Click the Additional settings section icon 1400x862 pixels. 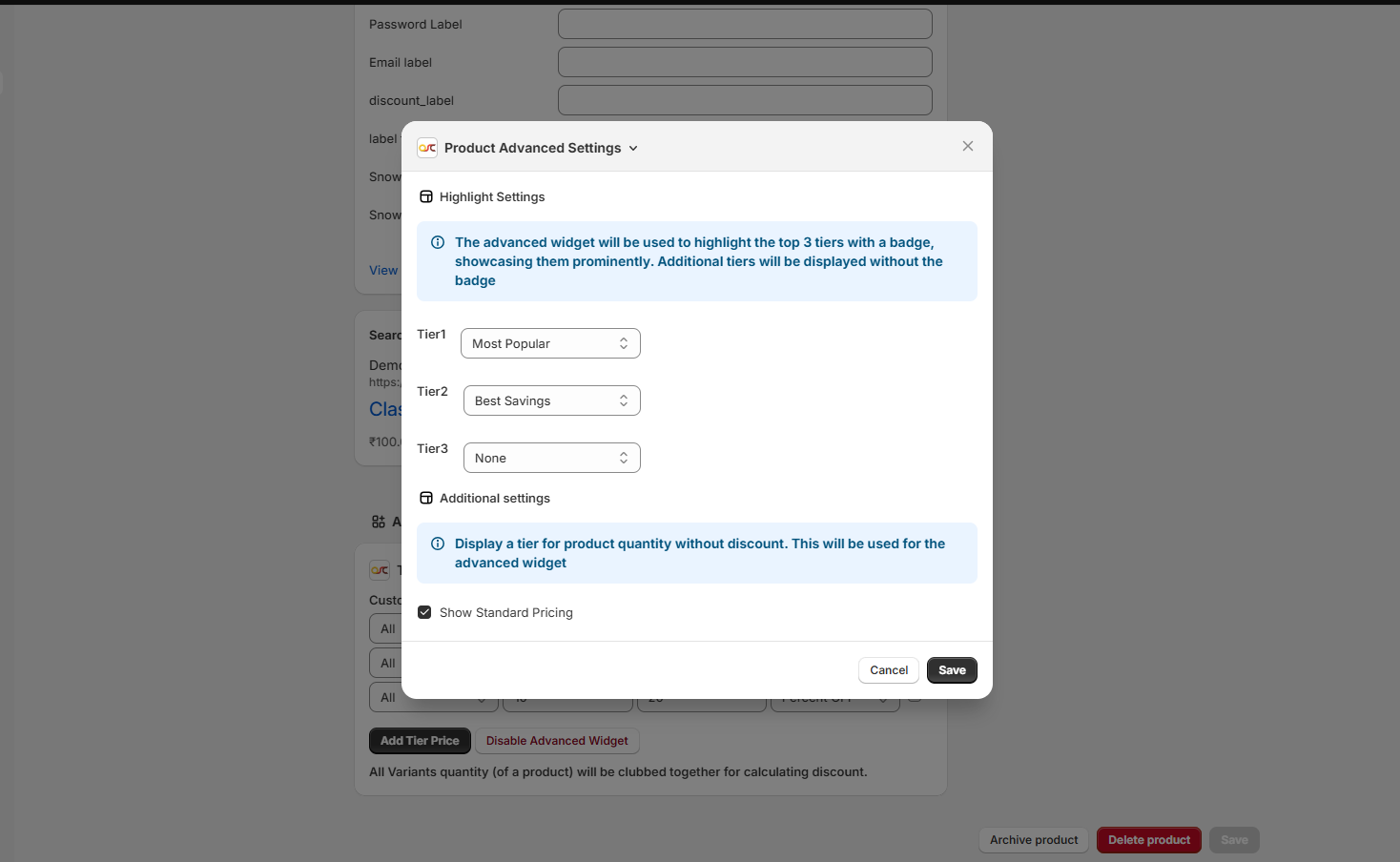pos(426,498)
